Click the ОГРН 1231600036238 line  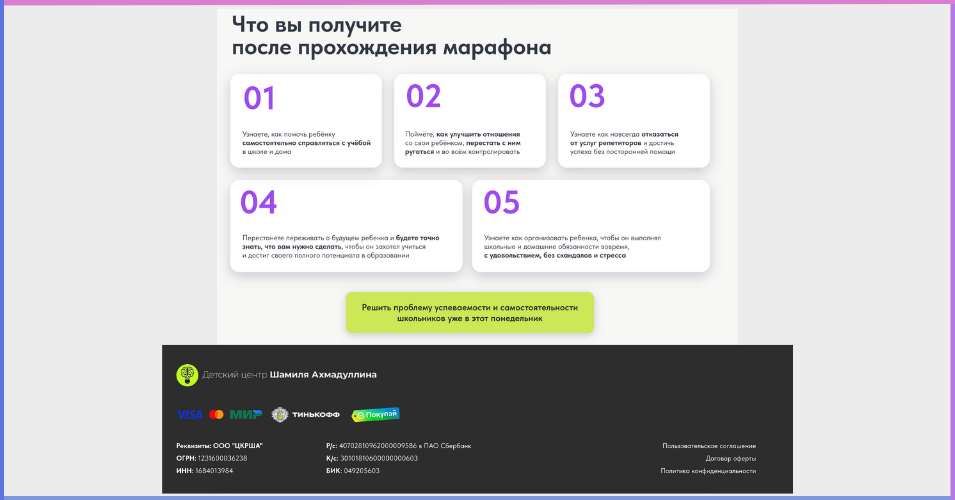pyautogui.click(x=212, y=459)
